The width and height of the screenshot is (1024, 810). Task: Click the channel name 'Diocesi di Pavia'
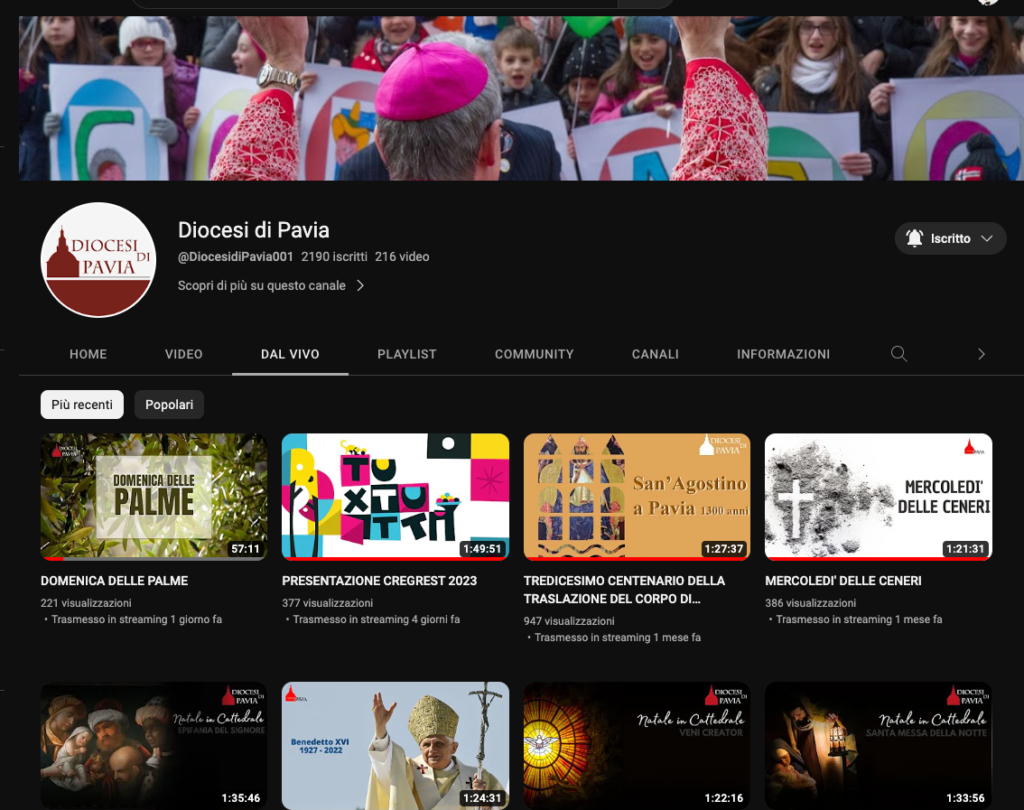click(253, 230)
